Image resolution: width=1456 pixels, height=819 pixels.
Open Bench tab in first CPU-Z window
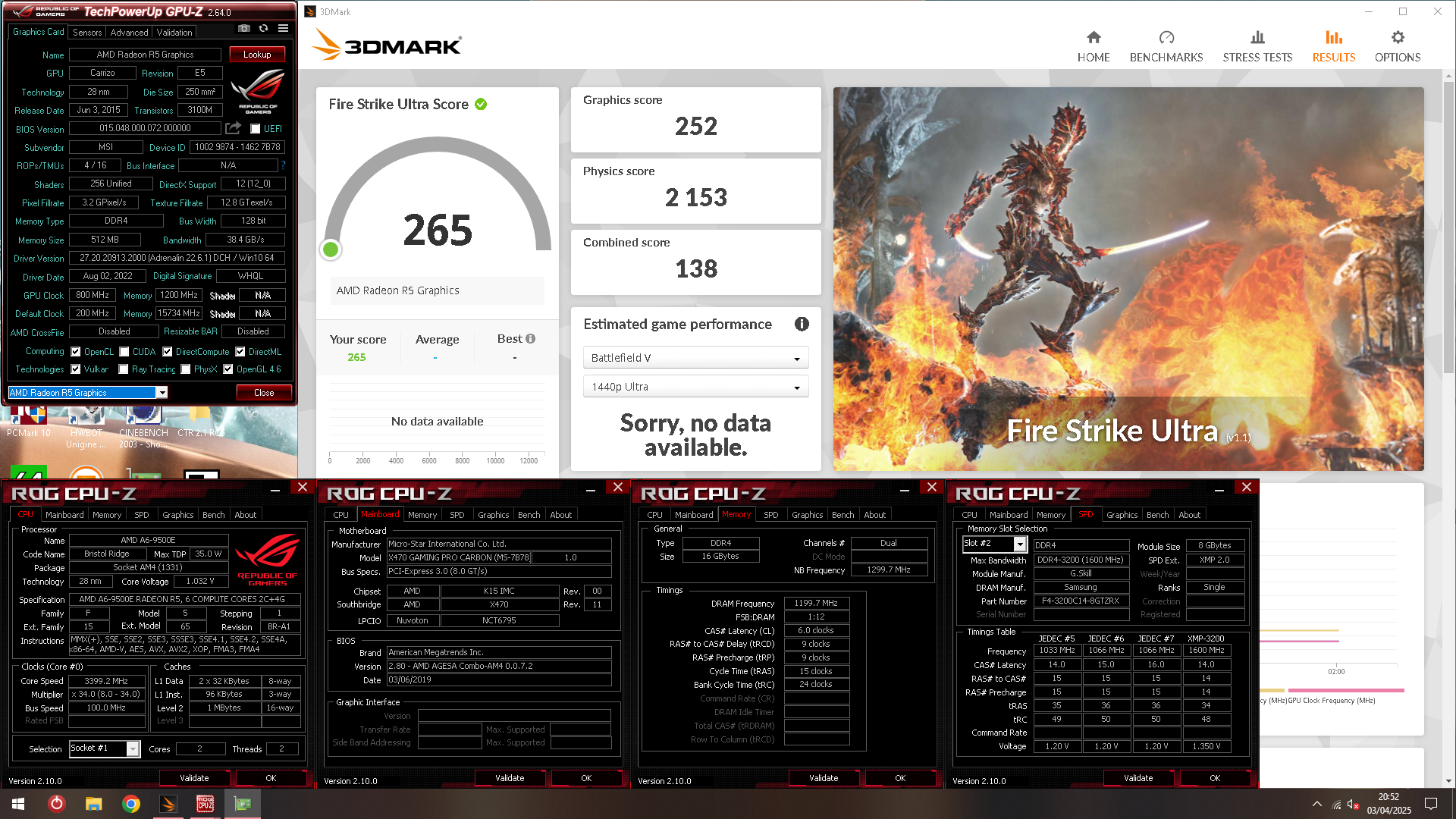214,515
